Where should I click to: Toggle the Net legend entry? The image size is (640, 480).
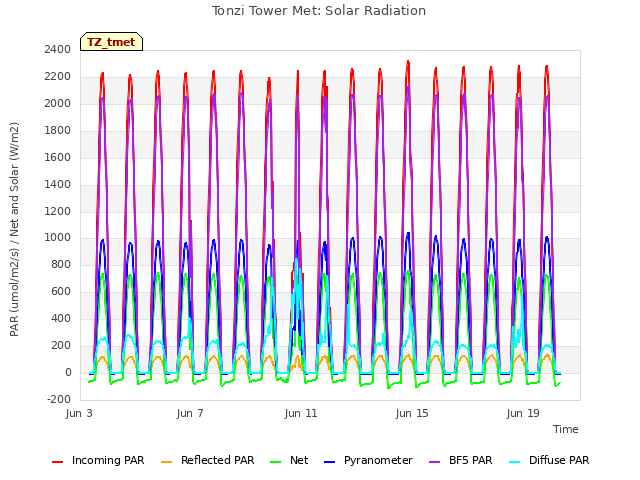coord(289,460)
